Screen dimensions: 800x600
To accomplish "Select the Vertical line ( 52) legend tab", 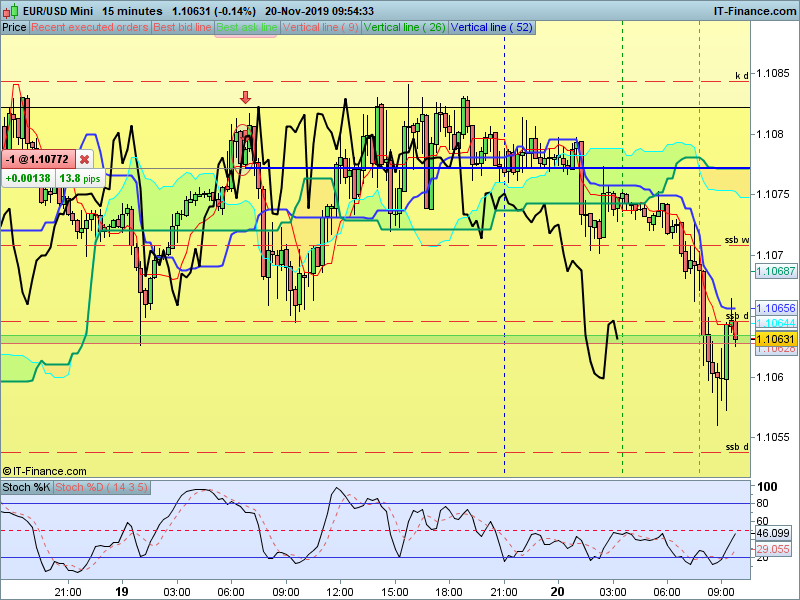I will tap(491, 28).
